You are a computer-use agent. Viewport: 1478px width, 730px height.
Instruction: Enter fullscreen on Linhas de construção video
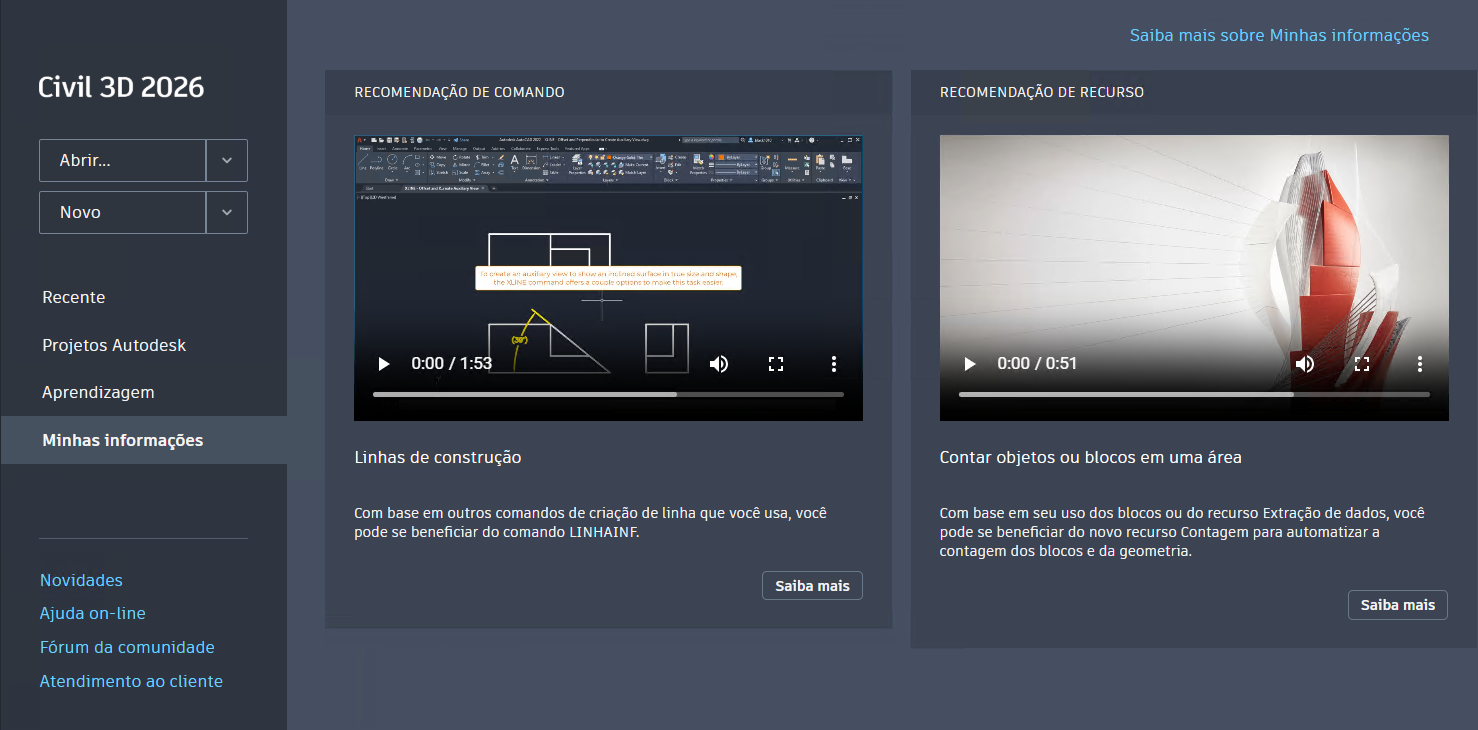click(x=776, y=364)
